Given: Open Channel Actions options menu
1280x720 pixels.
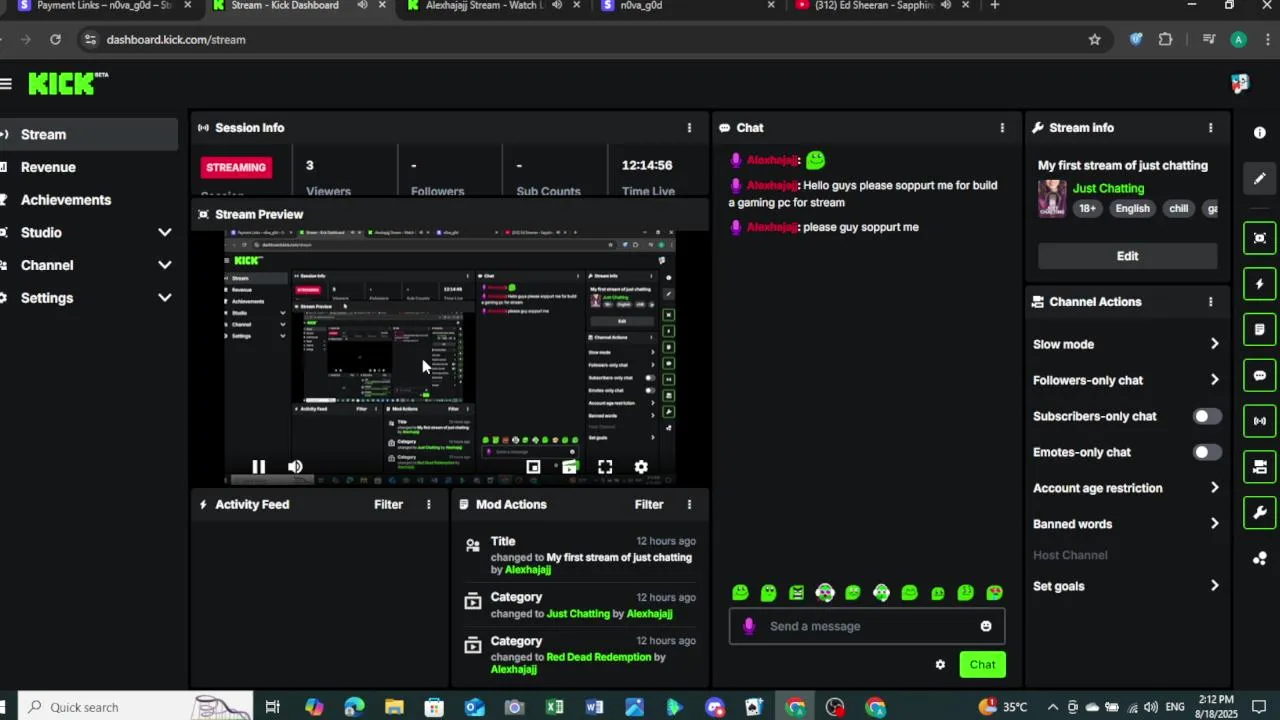Looking at the screenshot, I should pyautogui.click(x=1210, y=302).
